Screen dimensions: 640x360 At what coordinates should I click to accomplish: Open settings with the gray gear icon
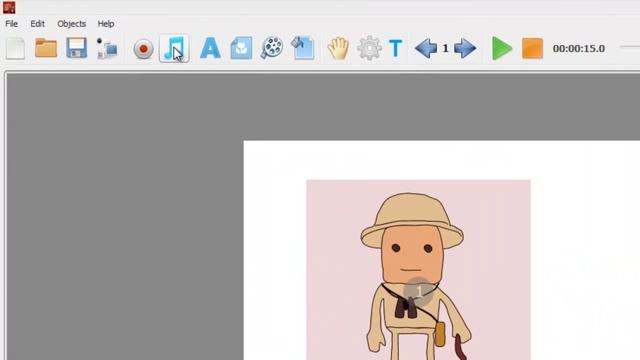click(x=369, y=48)
